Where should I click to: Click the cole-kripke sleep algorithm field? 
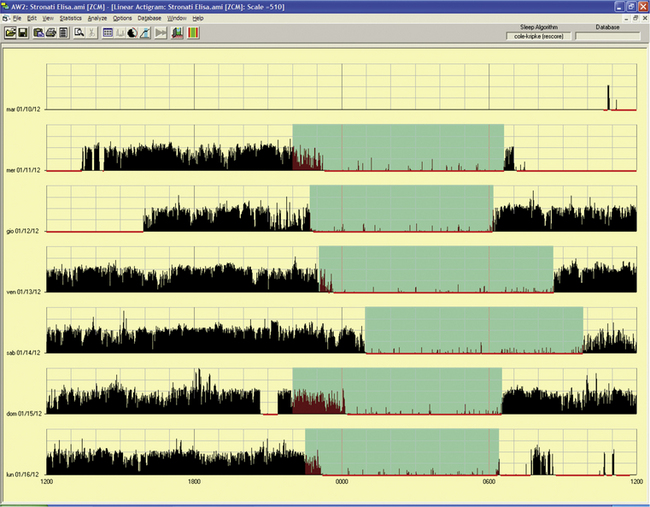[538, 36]
